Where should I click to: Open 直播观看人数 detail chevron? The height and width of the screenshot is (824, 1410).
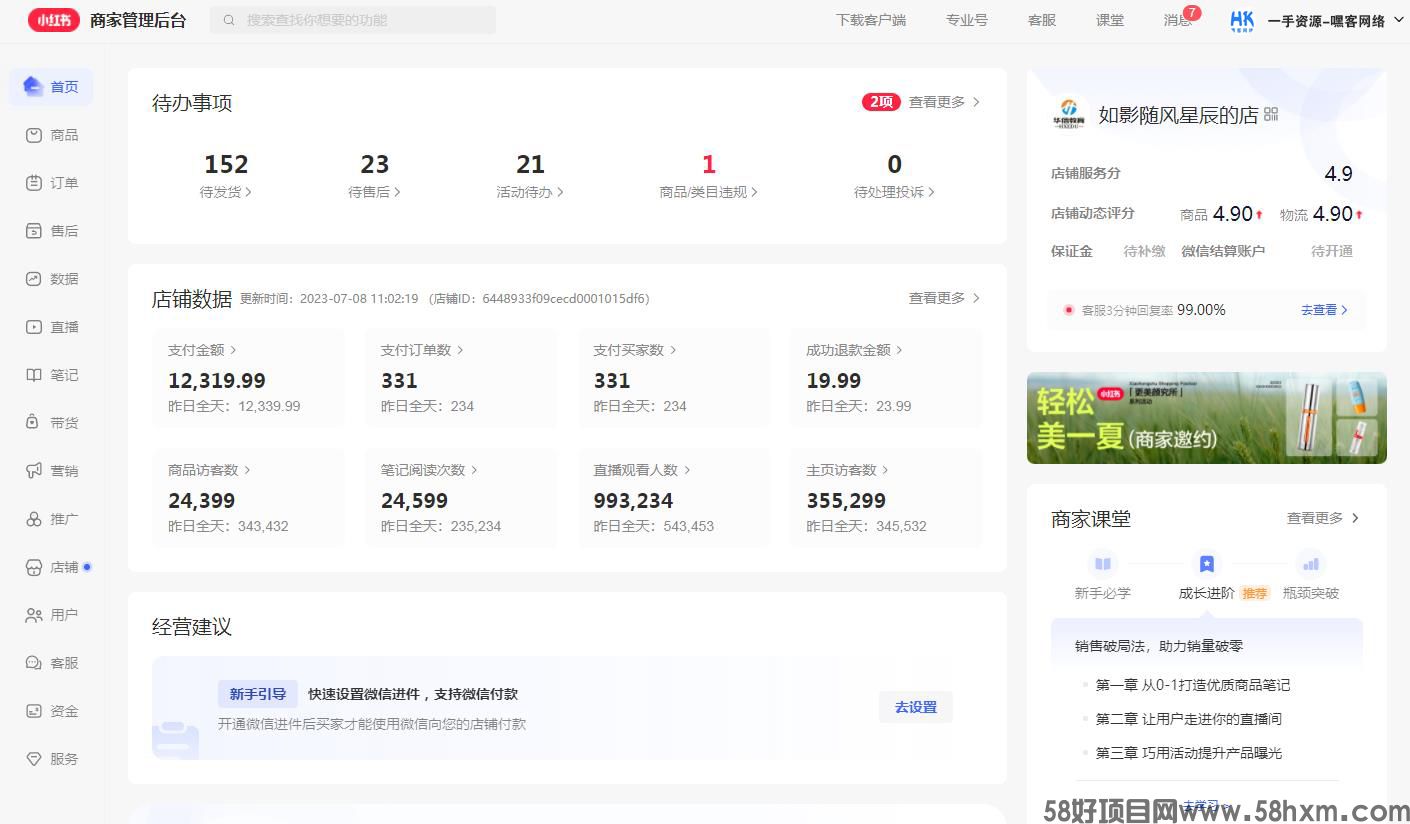[x=687, y=470]
